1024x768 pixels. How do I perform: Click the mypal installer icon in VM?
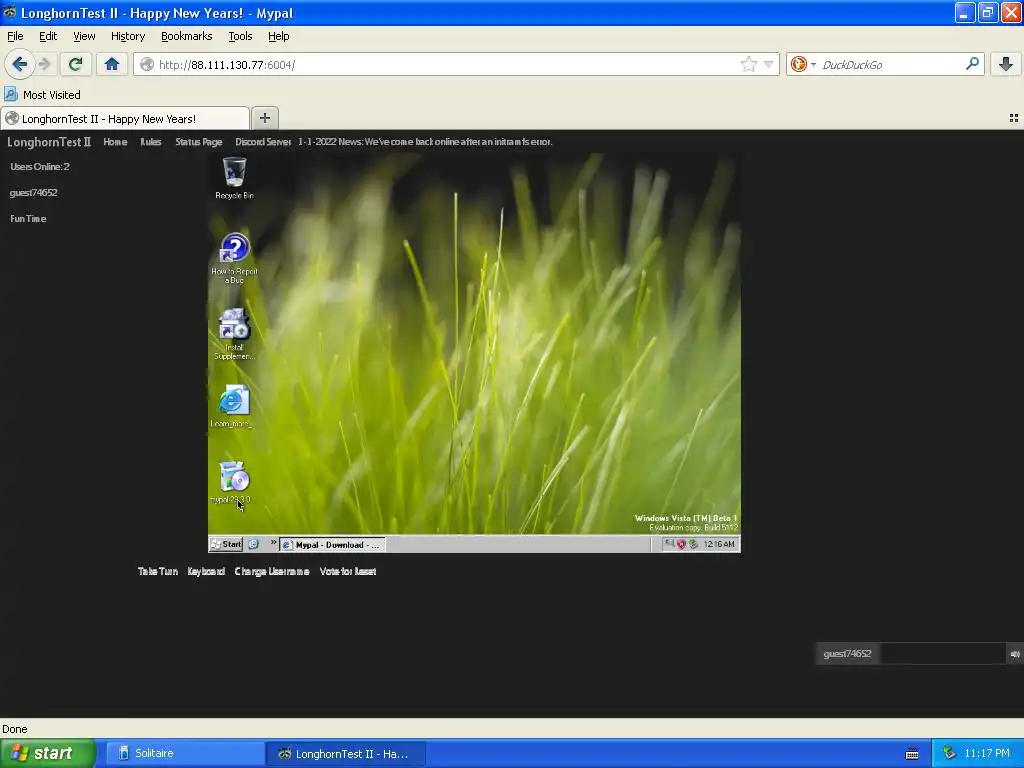pos(232,482)
